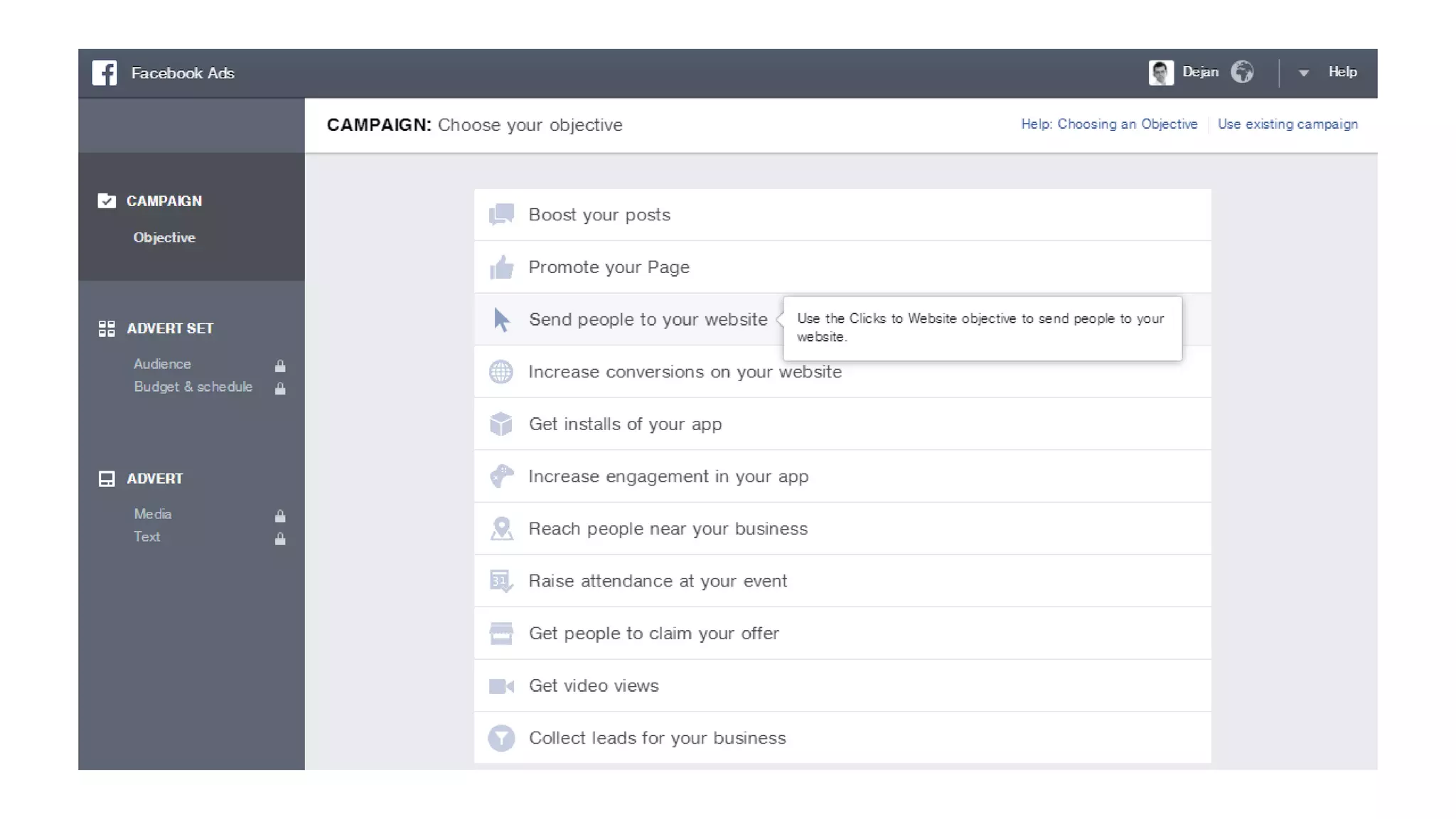Screen dimensions: 1456x819
Task: Click the lock icon next to Budget & schedule
Action: [x=280, y=388]
